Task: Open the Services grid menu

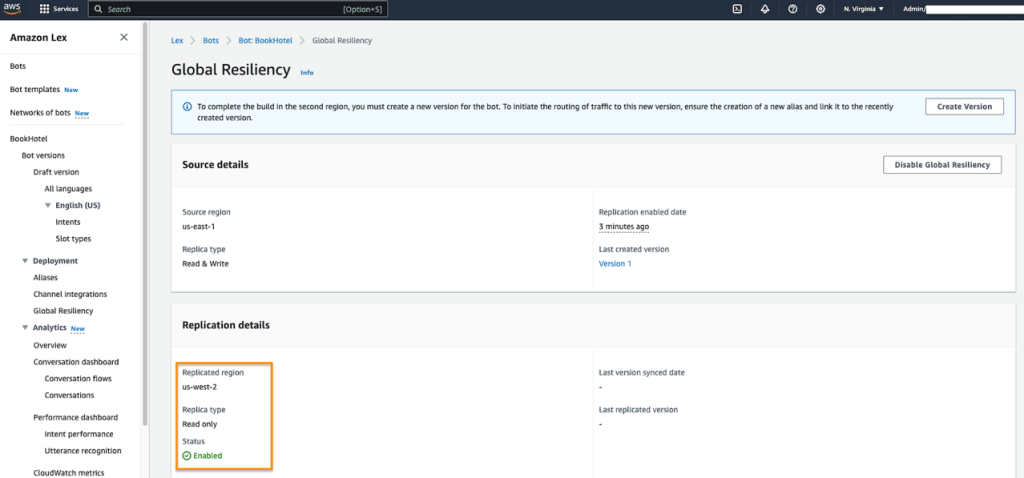Action: pyautogui.click(x=59, y=9)
